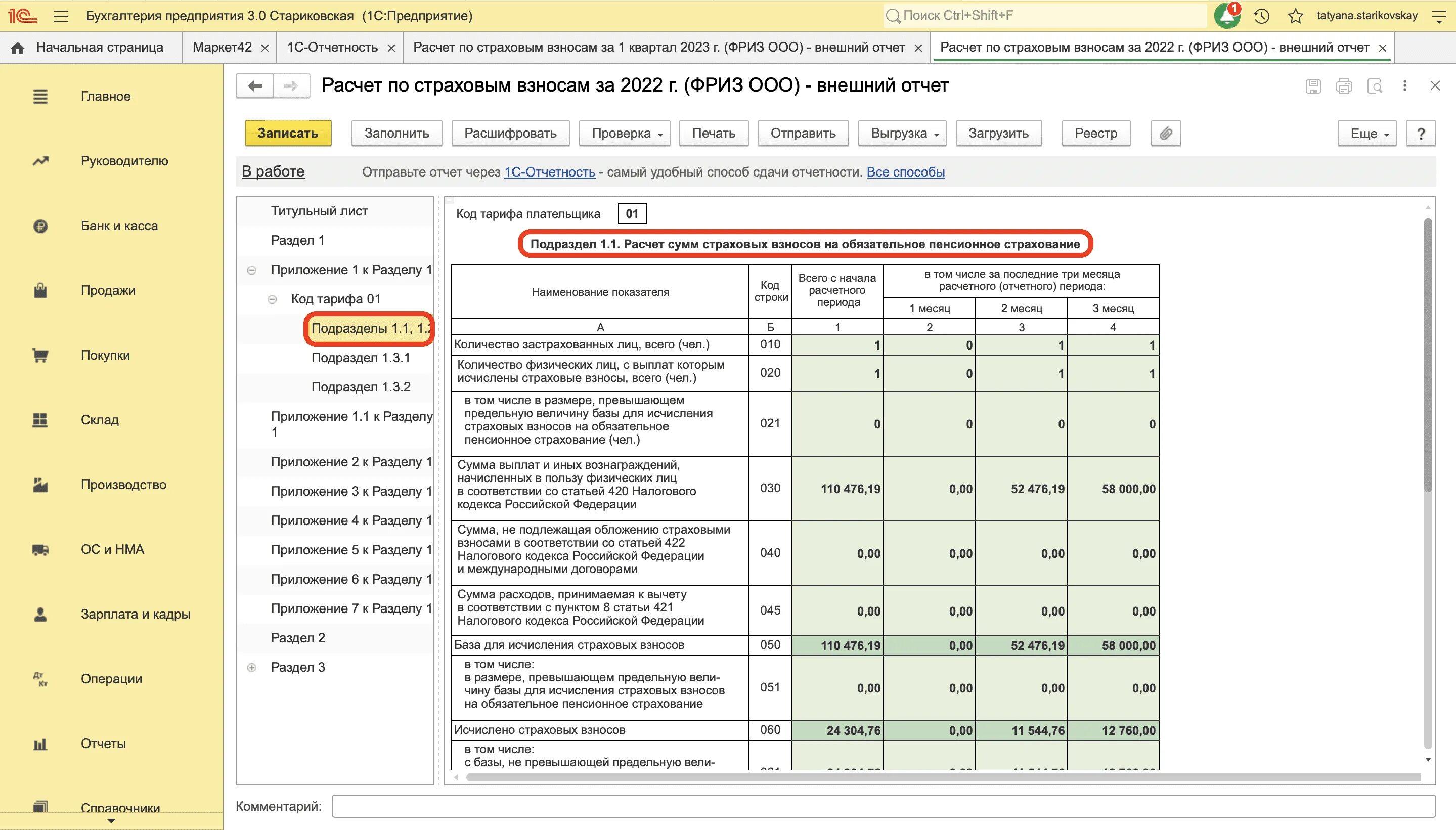Open the hamburger main menu icon
The image size is (1456, 830).
coord(60,16)
